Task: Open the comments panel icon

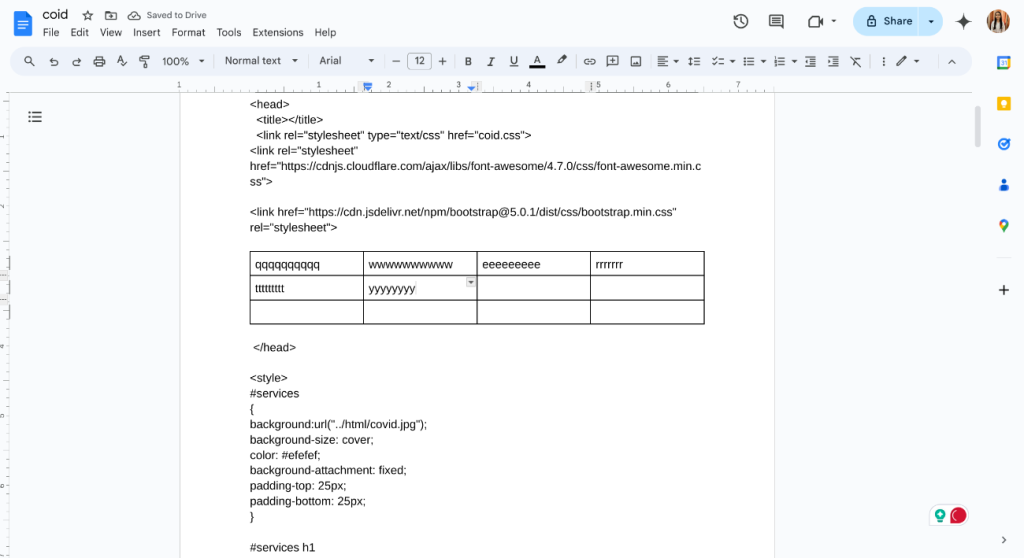Action: (776, 21)
